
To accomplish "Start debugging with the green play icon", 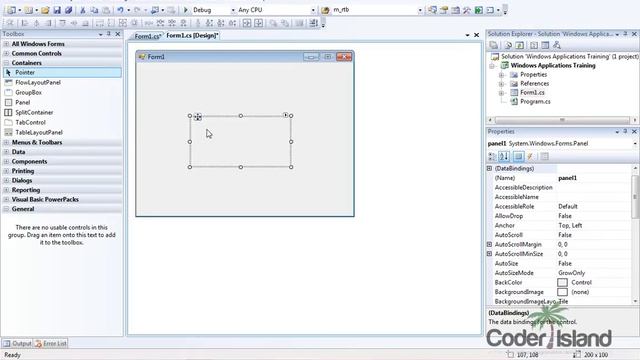I will [186, 10].
